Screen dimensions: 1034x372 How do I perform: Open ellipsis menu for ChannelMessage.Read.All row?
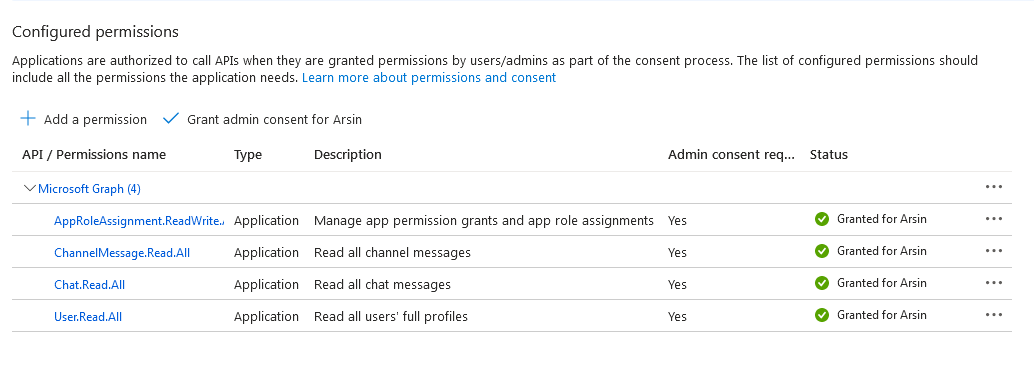pyautogui.click(x=994, y=251)
